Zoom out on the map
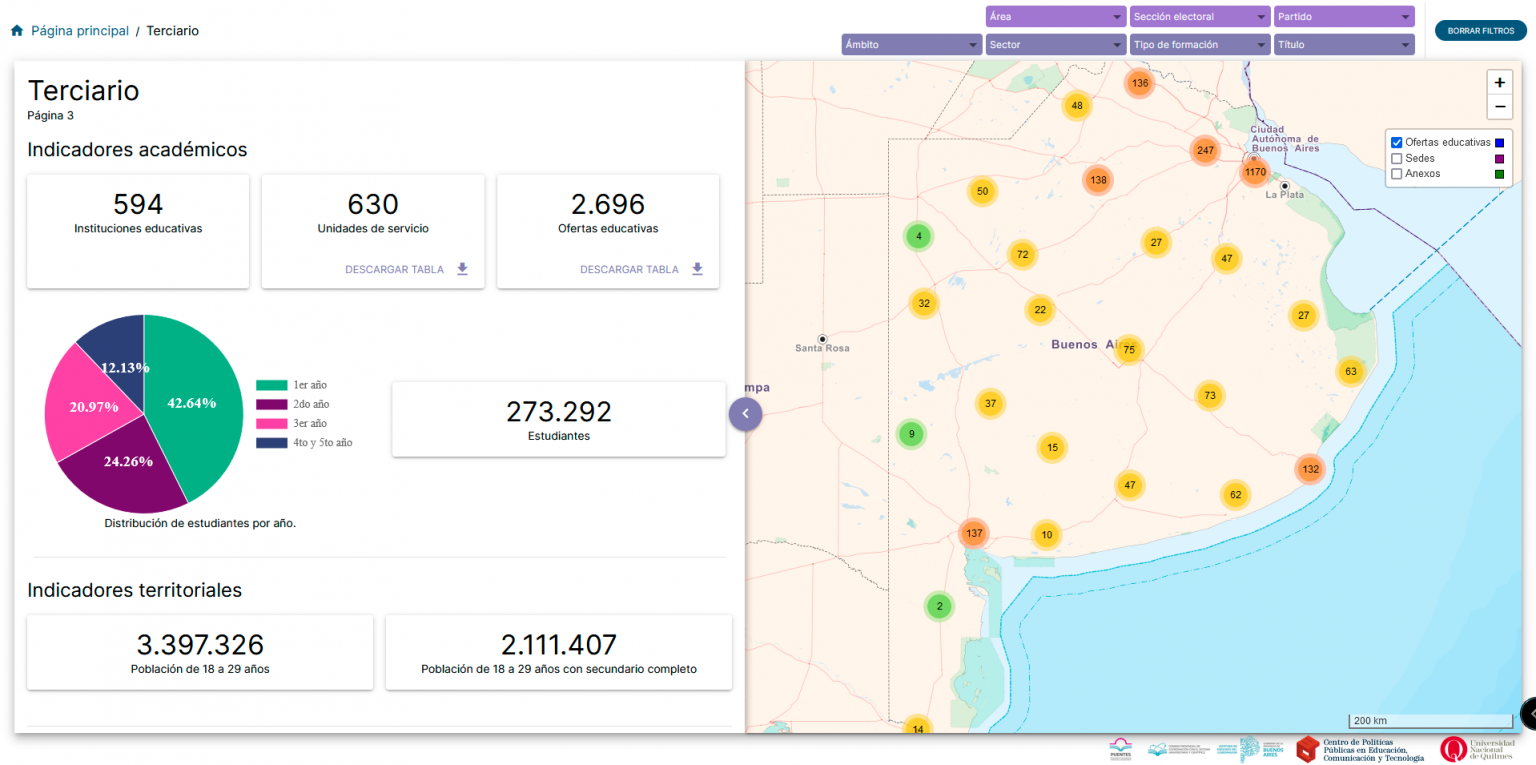Viewport: 1536px width, 765px height. coord(1499,107)
